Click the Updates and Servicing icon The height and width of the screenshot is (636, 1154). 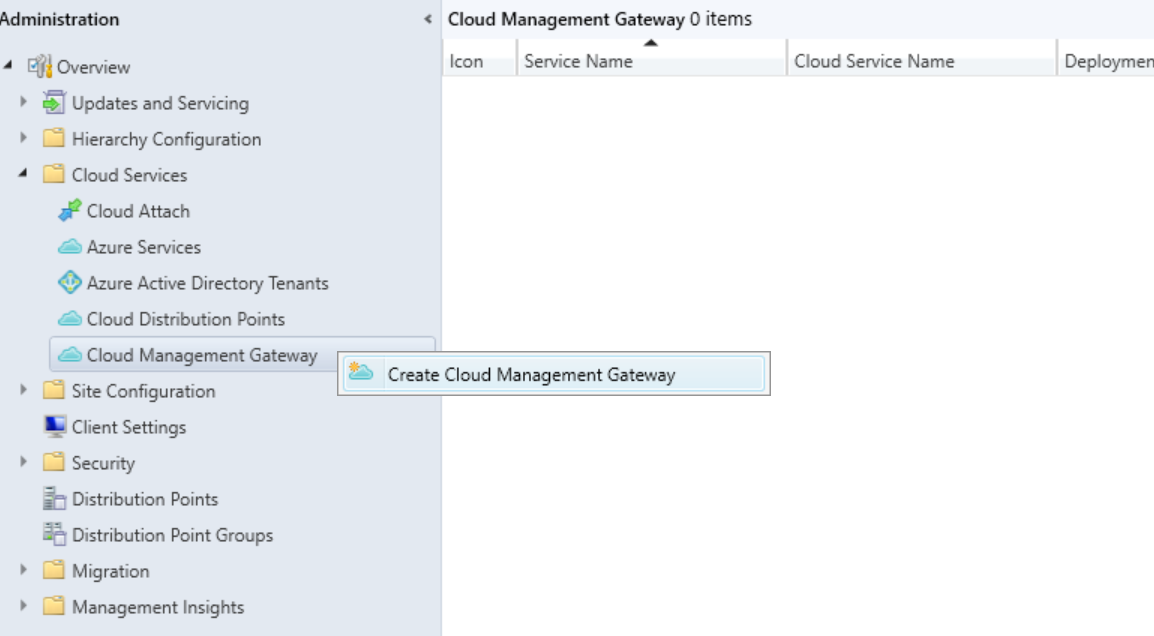coord(54,102)
